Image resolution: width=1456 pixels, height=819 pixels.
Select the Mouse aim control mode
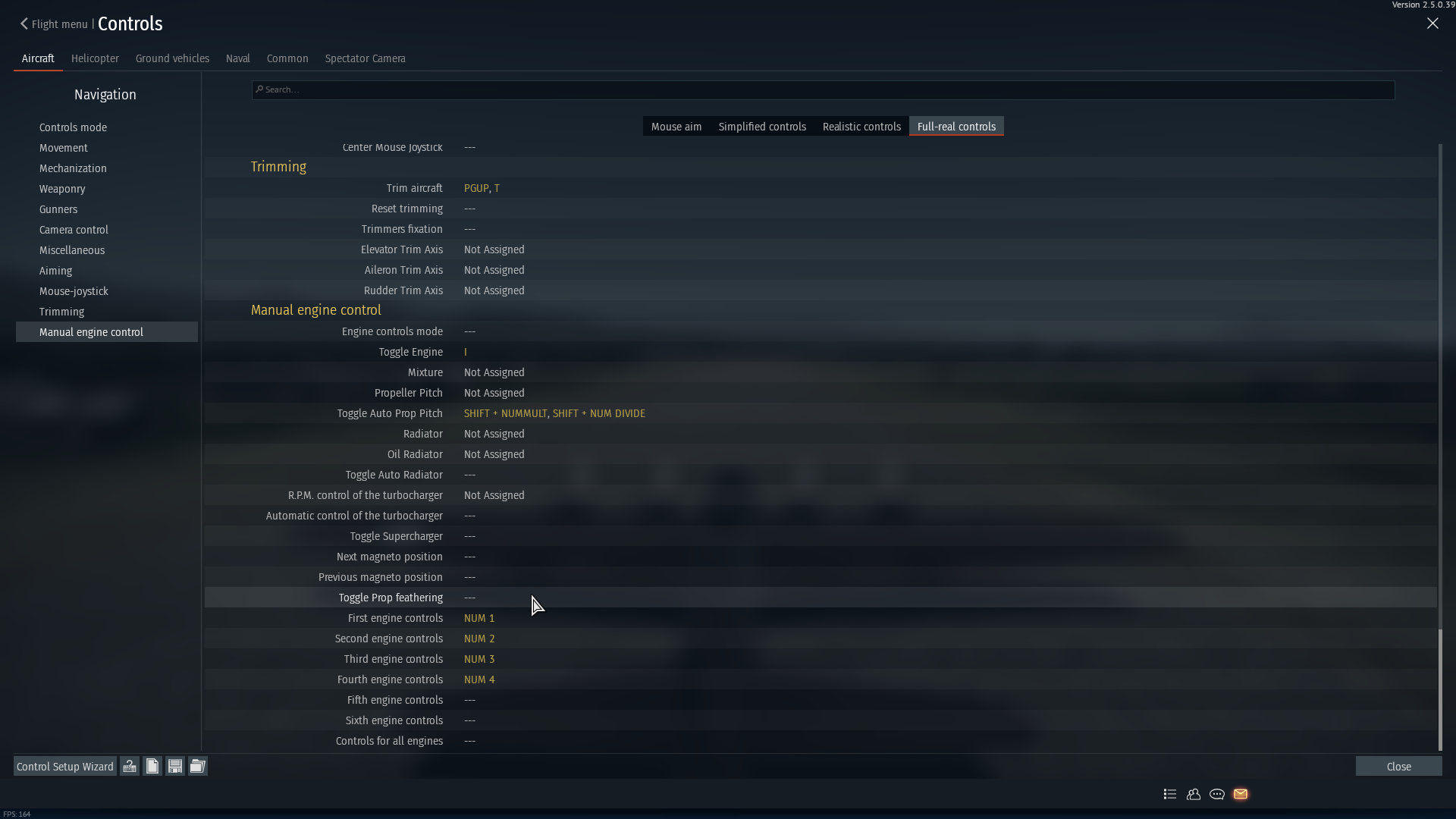pos(676,126)
